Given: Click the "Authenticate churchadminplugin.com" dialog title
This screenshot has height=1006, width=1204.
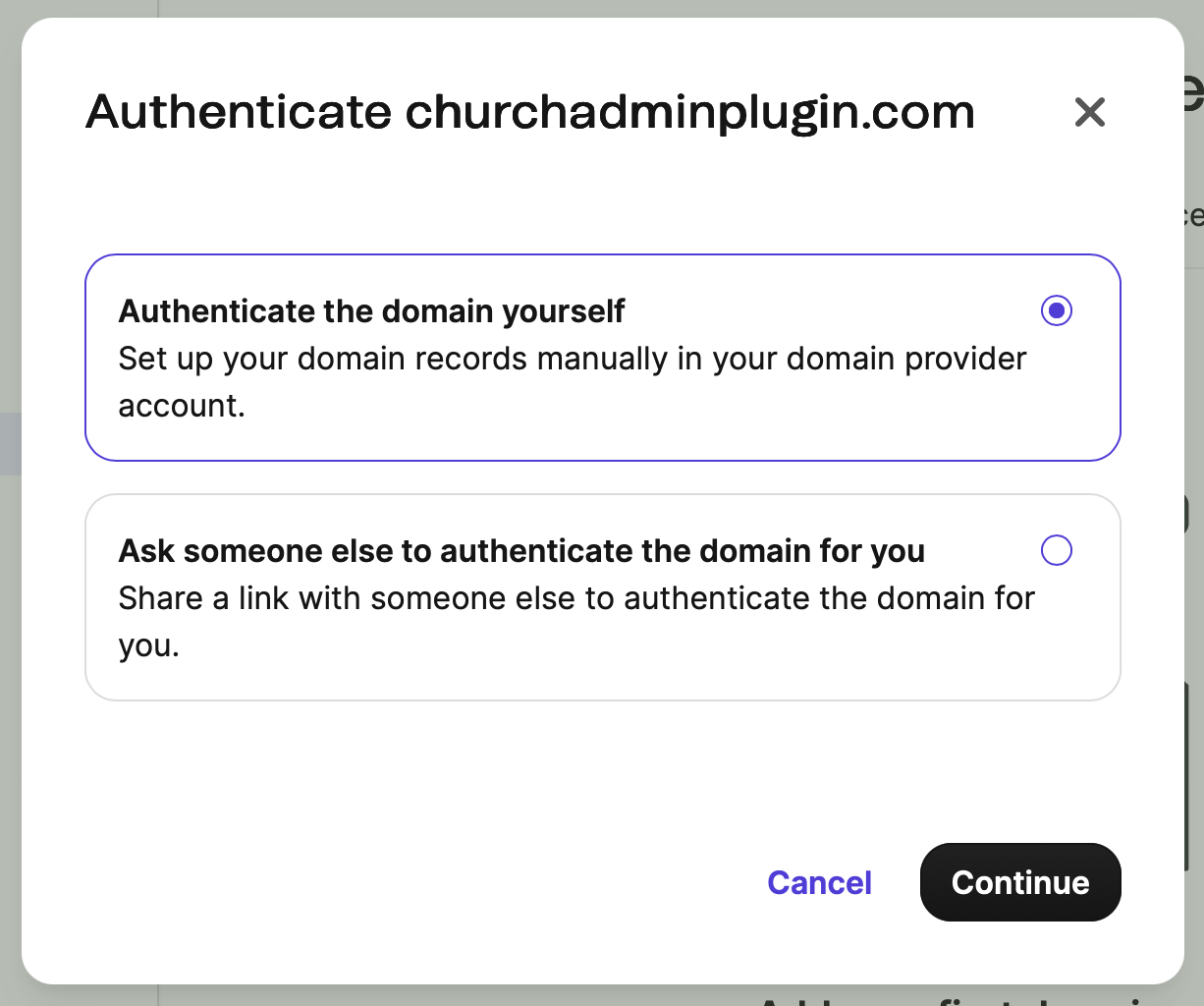Looking at the screenshot, I should (529, 112).
